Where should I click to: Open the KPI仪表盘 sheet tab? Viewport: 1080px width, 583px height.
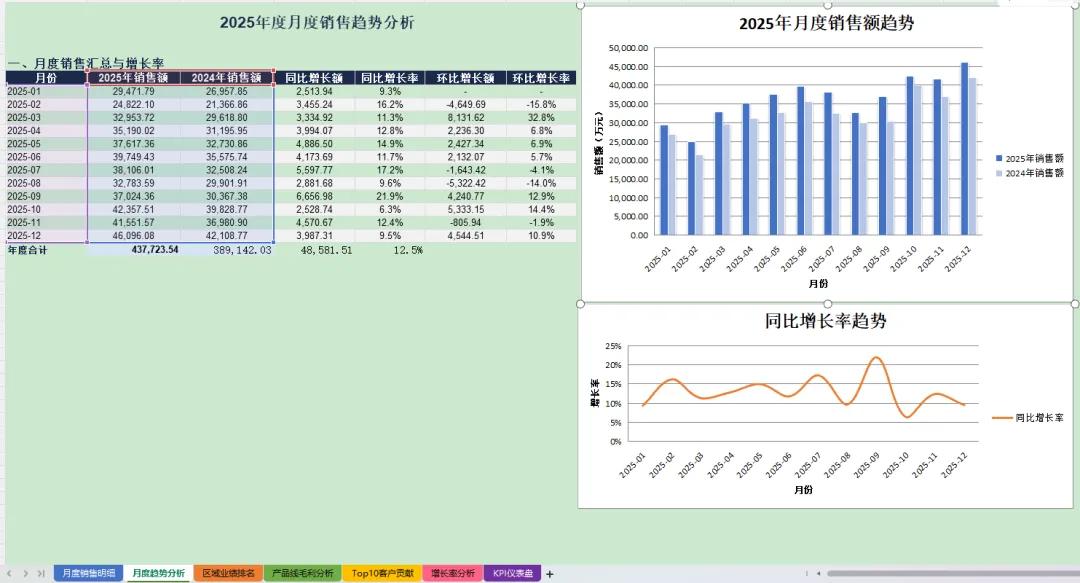512,573
